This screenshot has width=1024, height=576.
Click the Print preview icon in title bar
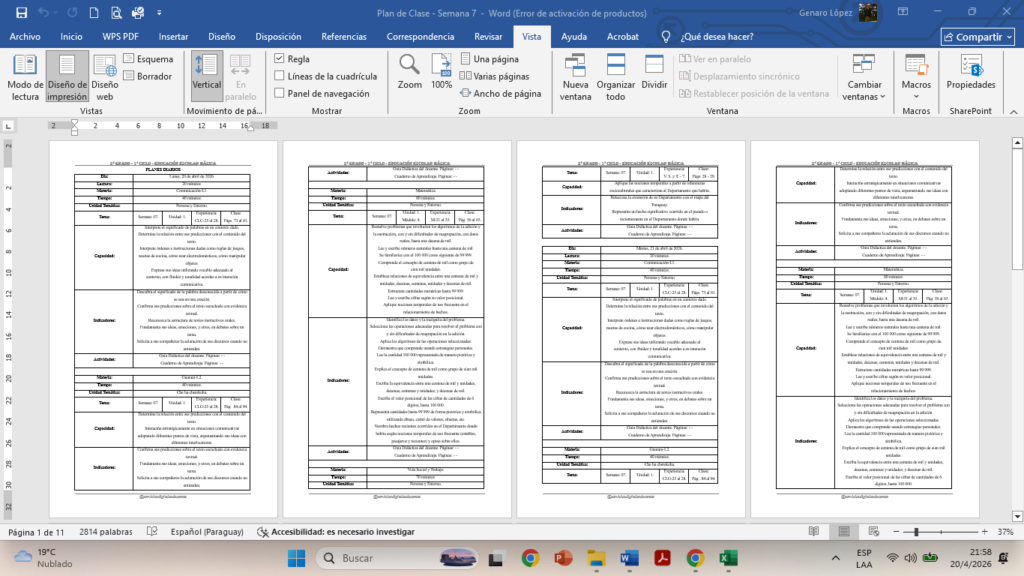pos(116,12)
